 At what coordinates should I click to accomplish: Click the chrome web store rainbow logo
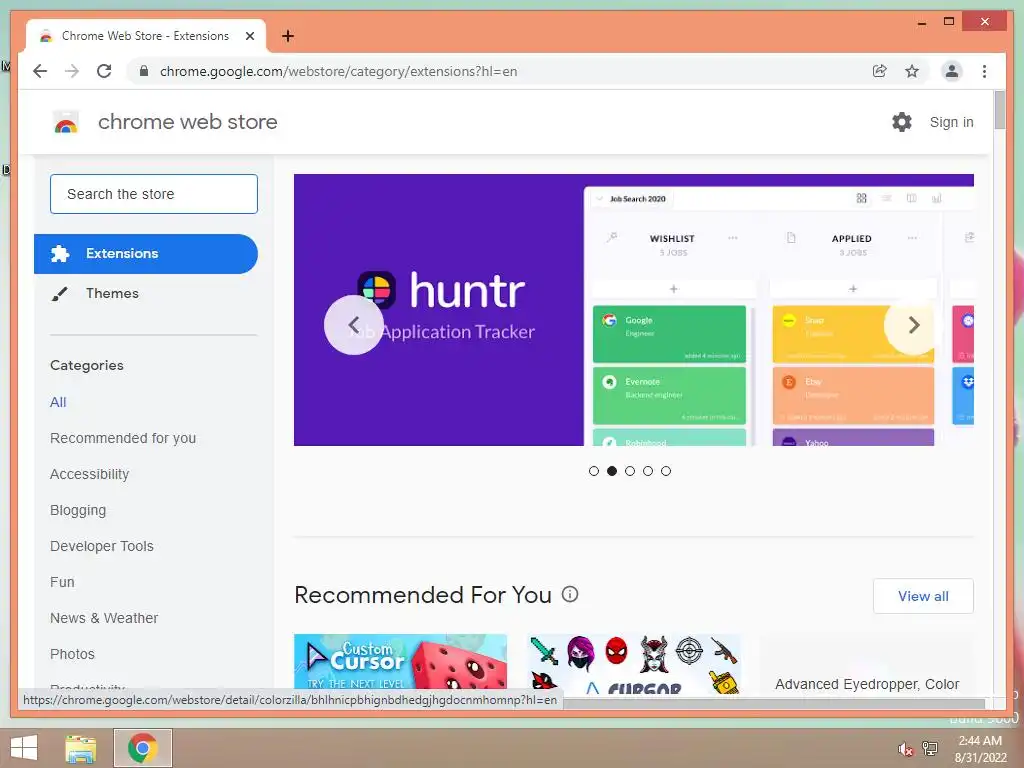click(66, 122)
